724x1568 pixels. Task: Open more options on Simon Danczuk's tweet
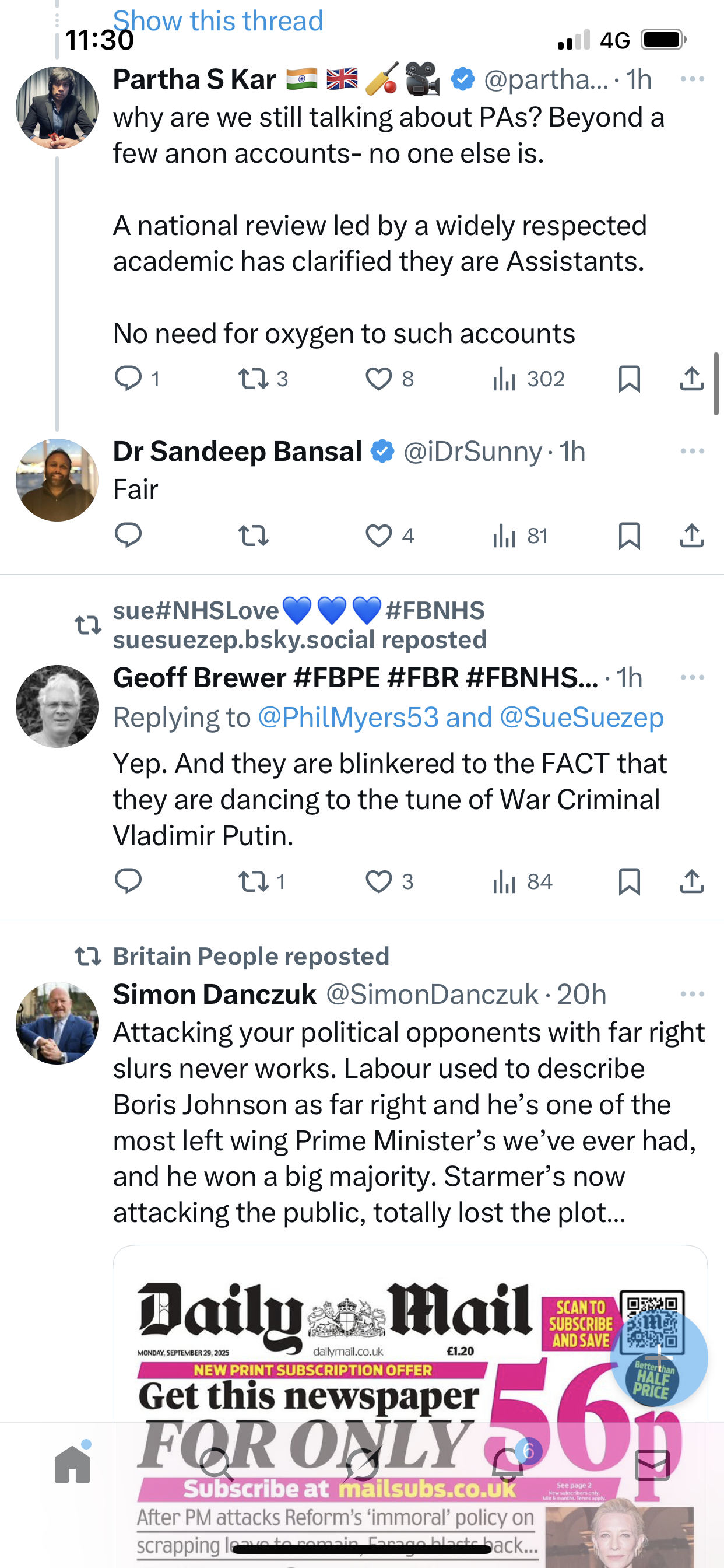(693, 994)
